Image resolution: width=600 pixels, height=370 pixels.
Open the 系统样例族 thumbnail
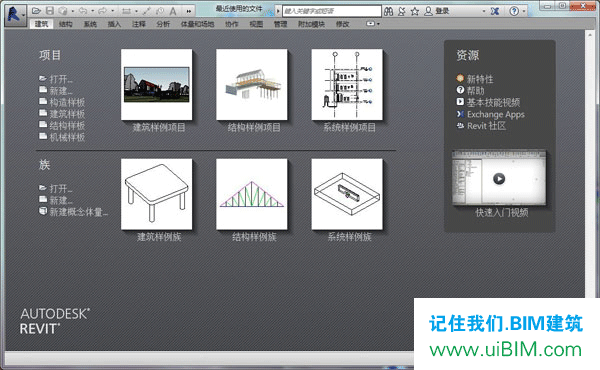point(347,194)
